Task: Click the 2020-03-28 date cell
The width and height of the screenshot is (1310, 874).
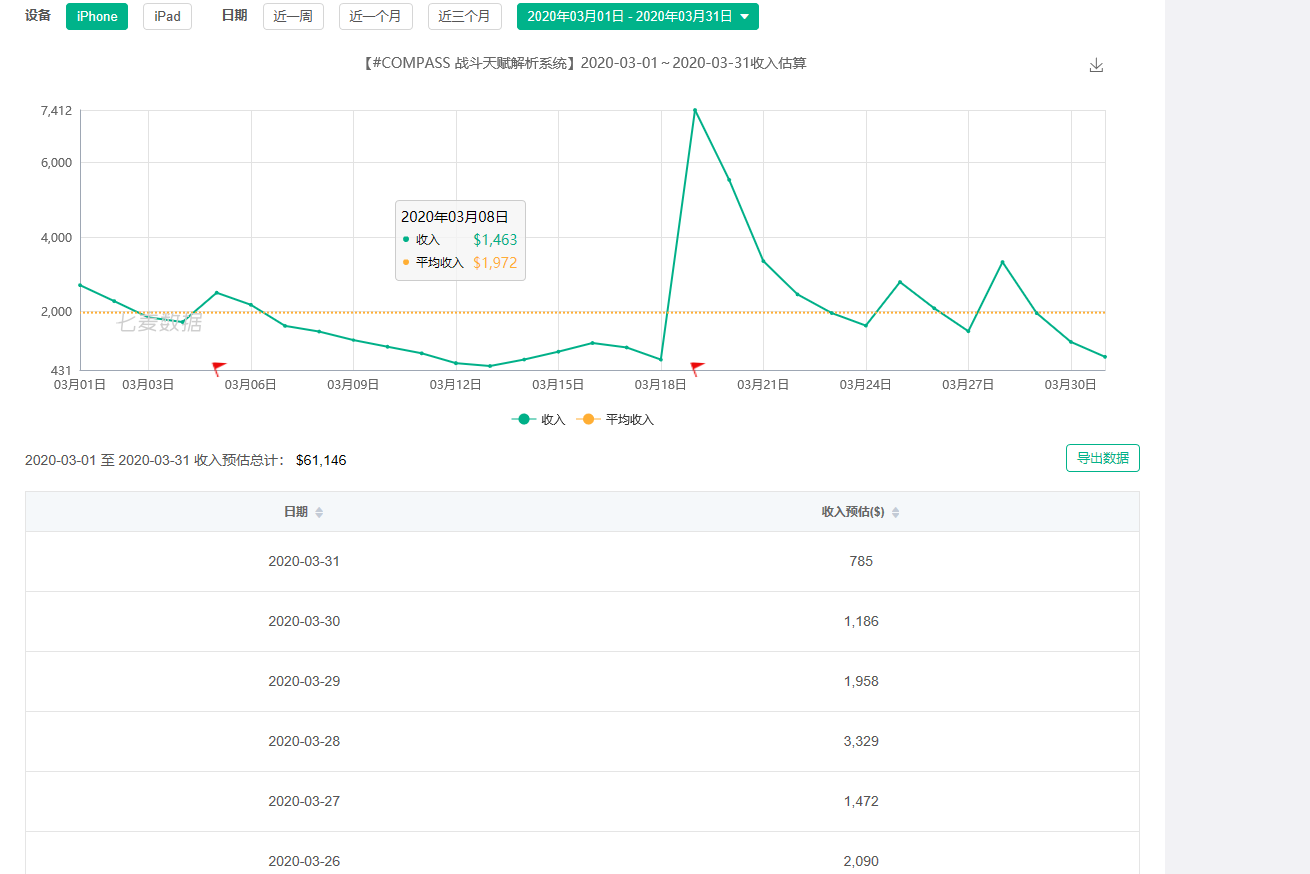Action: click(x=304, y=741)
